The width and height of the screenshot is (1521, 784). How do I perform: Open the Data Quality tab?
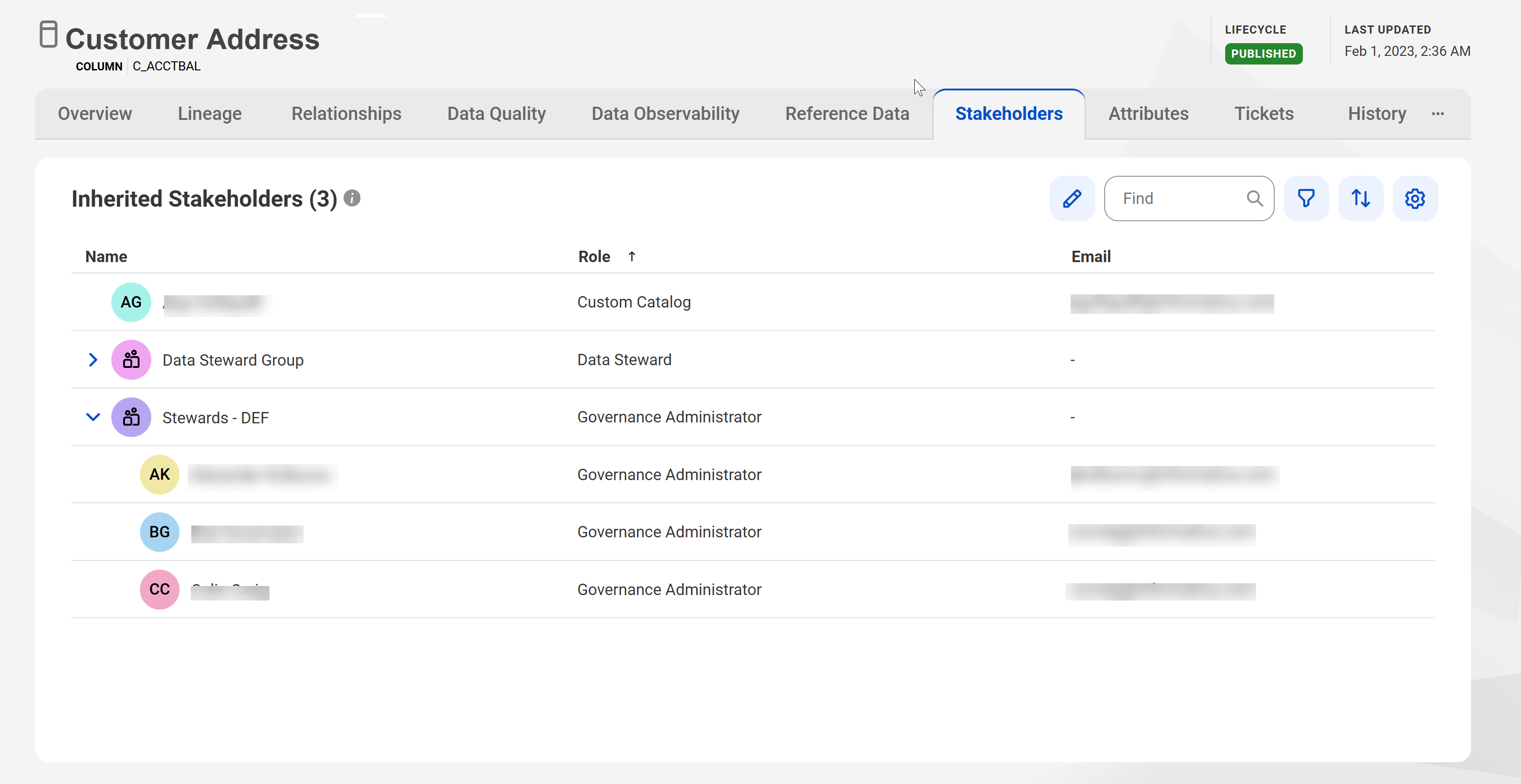click(x=497, y=114)
